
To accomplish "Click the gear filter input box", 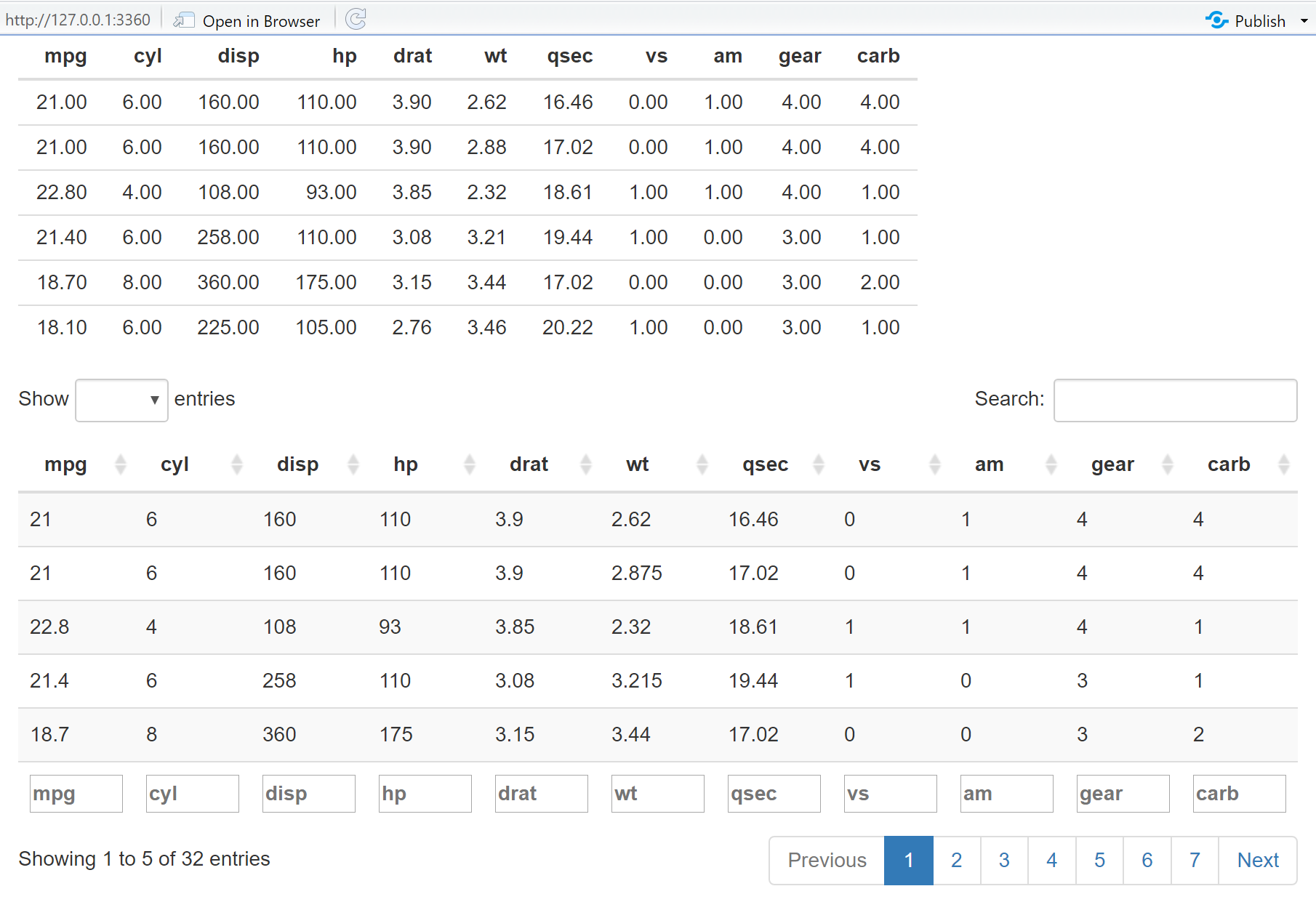I will [x=1123, y=794].
